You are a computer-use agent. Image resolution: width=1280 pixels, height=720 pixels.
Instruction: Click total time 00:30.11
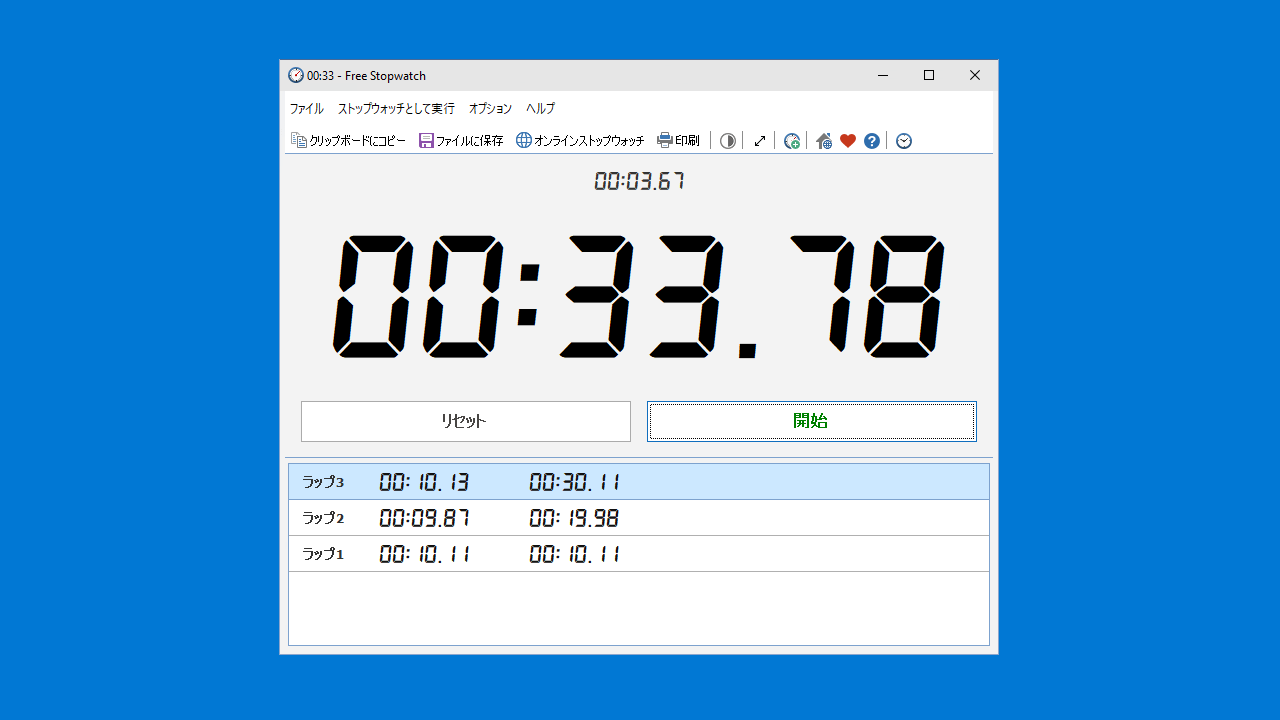coord(574,482)
